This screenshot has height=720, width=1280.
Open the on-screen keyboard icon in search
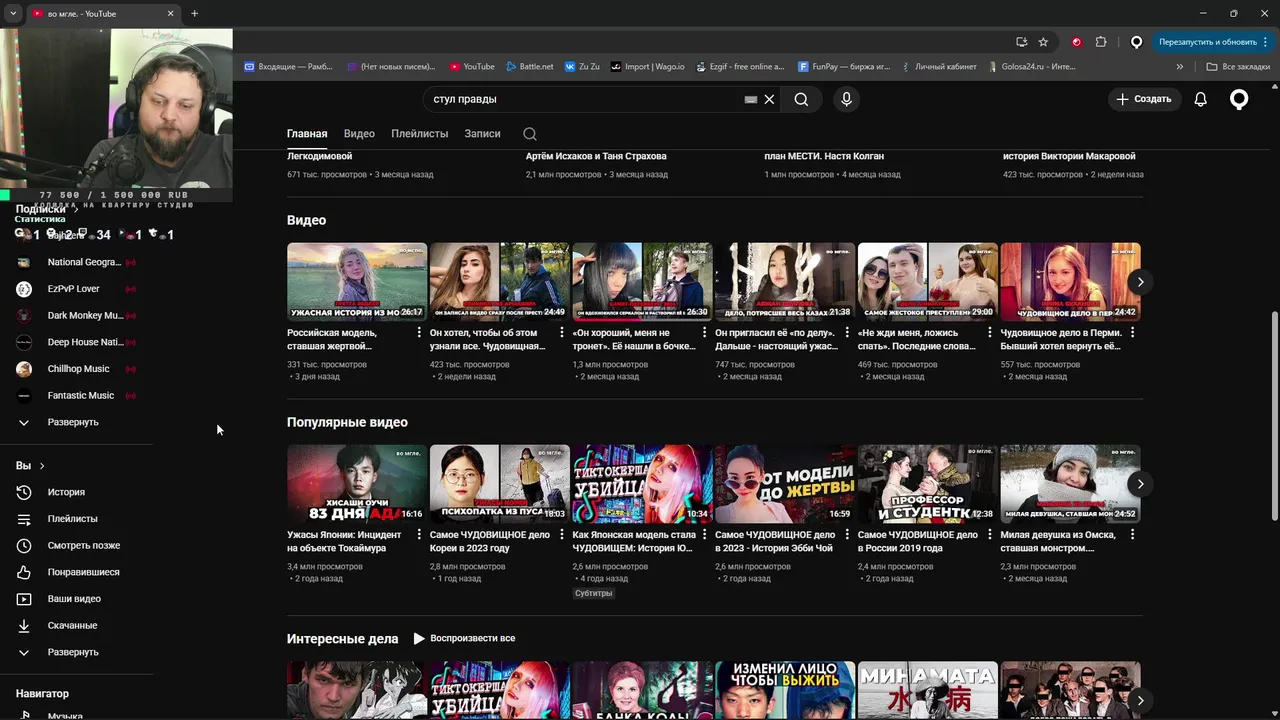click(x=750, y=99)
